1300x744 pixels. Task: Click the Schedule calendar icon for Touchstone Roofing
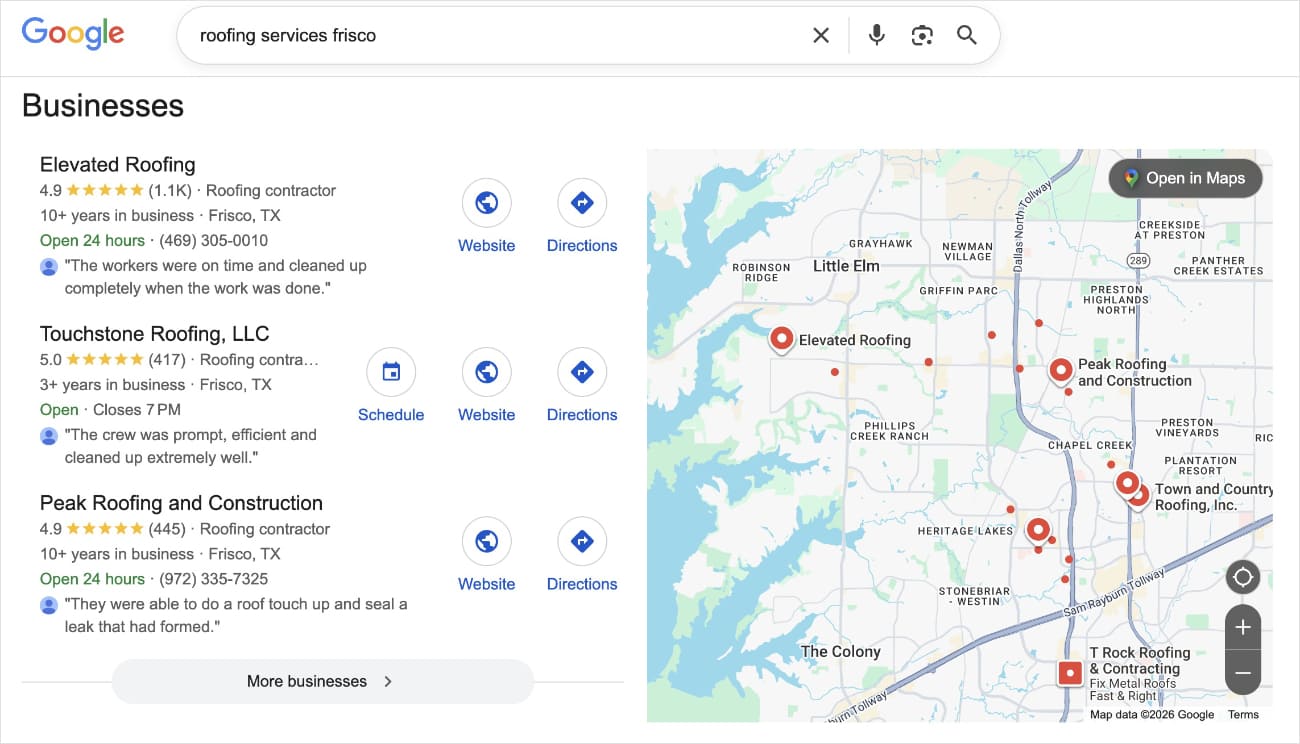click(391, 370)
